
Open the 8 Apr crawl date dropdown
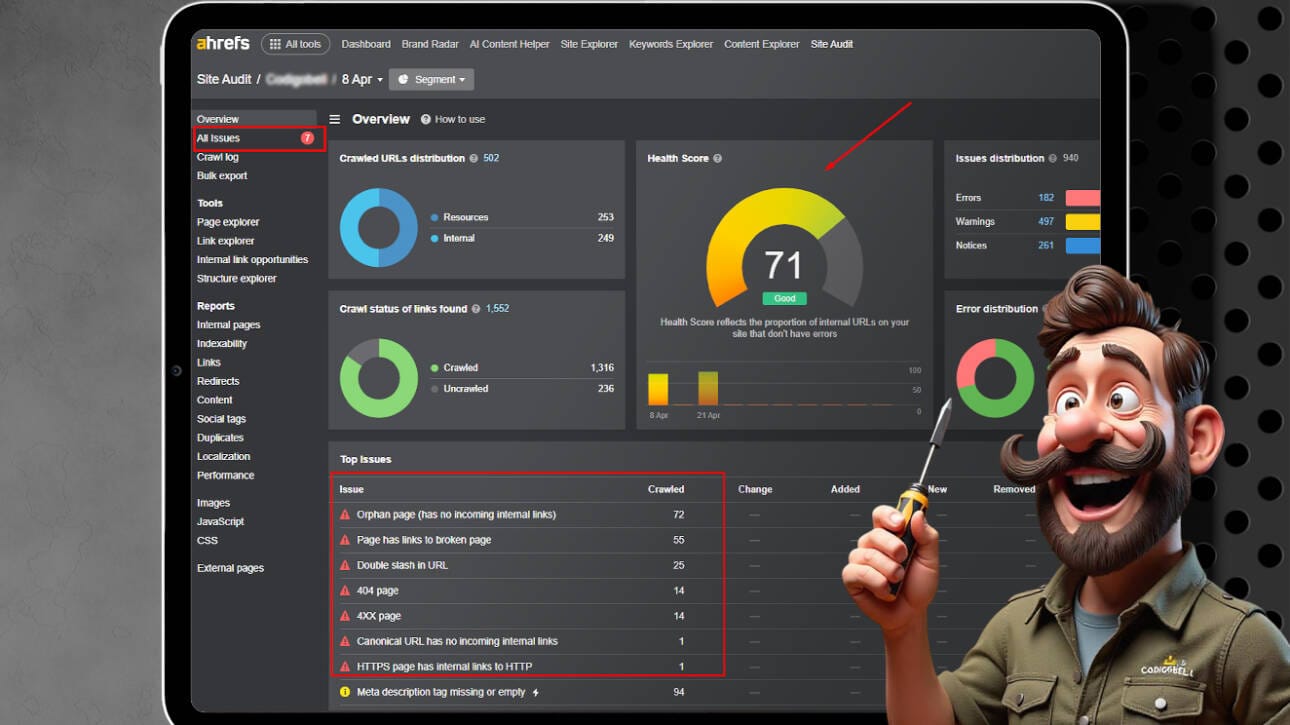tap(362, 80)
